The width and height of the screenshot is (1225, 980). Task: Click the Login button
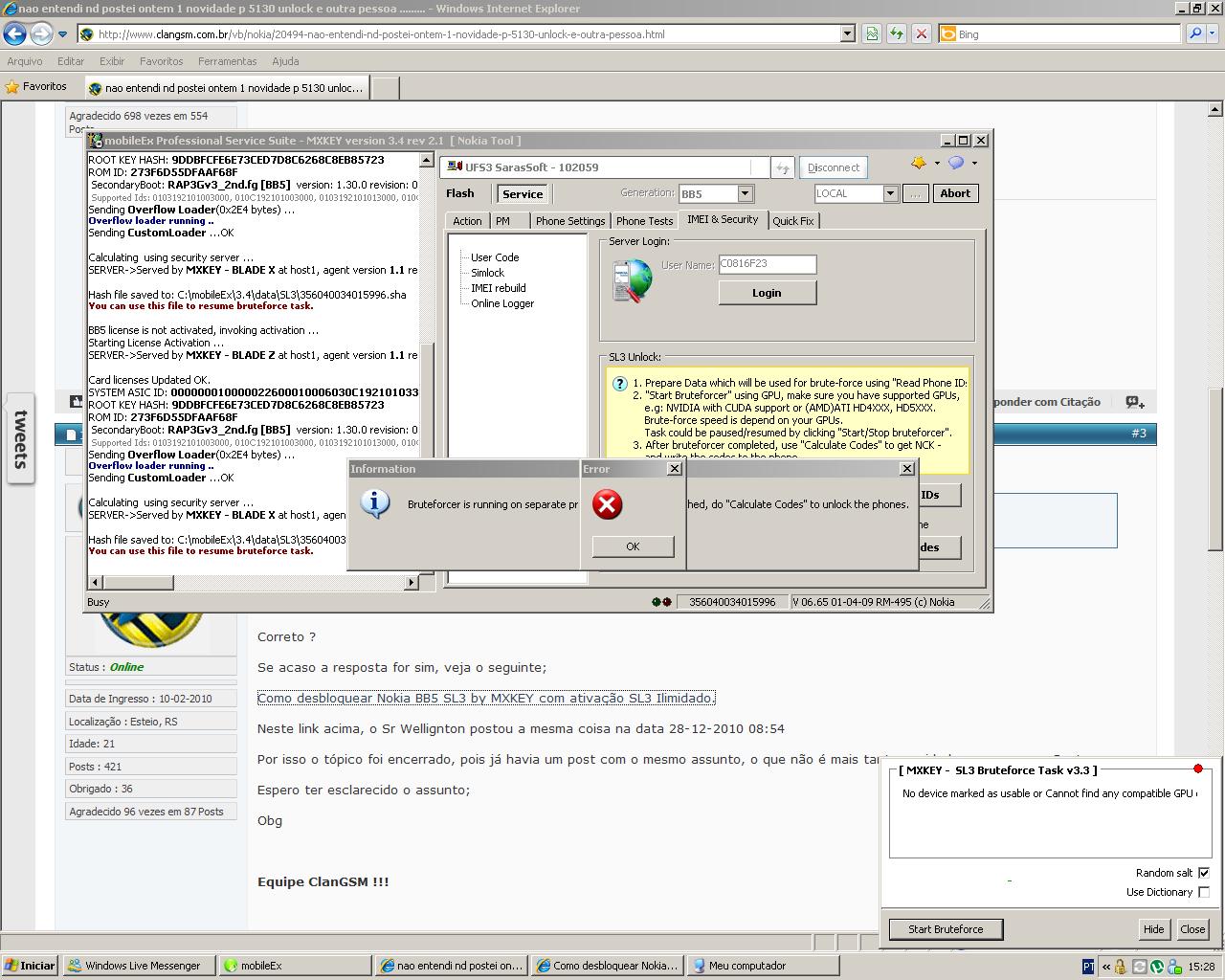(x=767, y=293)
